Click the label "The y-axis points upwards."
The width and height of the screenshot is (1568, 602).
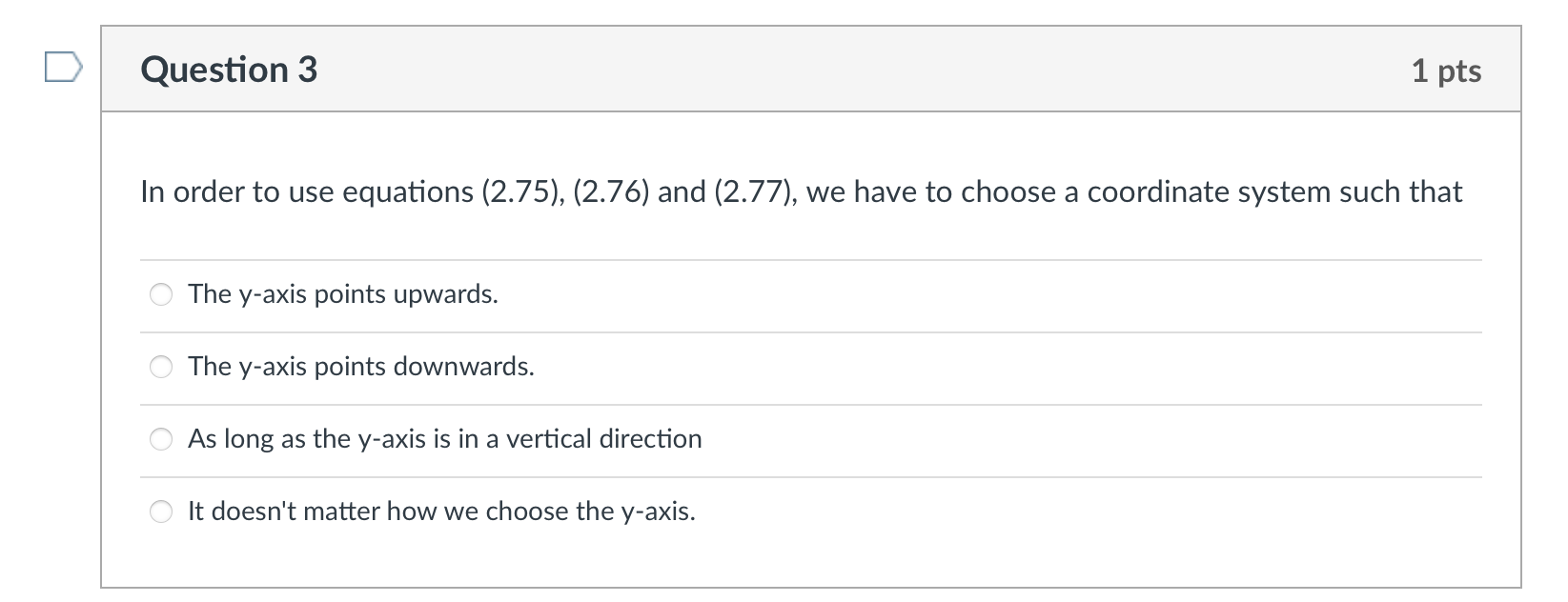click(x=343, y=294)
